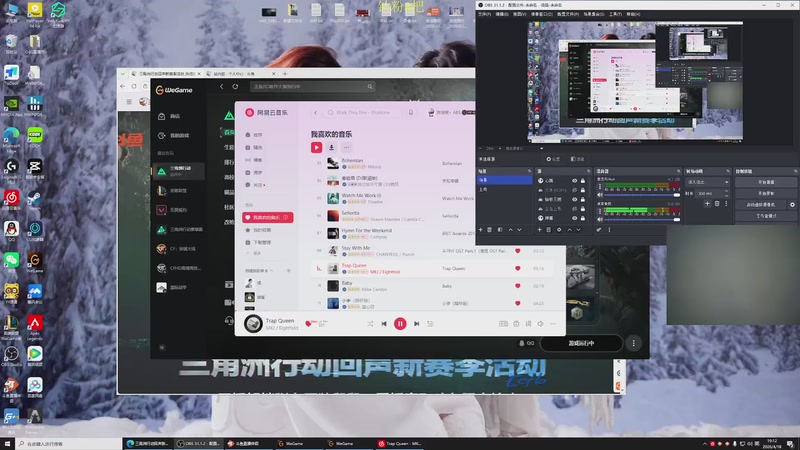The width and height of the screenshot is (800, 450).
Task: Move OBS scene down with the arrow
Action: [x=519, y=230]
